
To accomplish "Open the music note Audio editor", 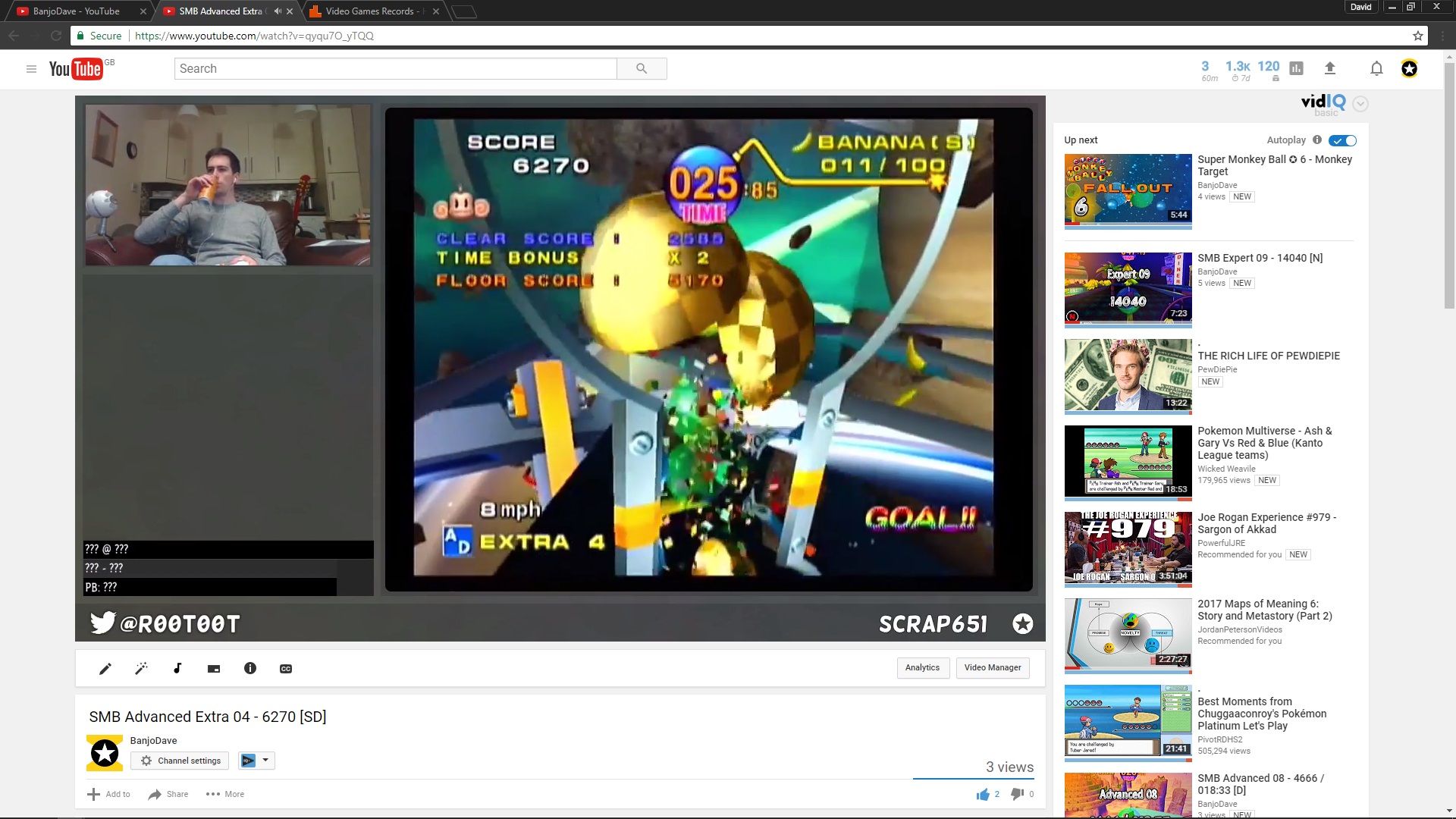I will tap(177, 668).
